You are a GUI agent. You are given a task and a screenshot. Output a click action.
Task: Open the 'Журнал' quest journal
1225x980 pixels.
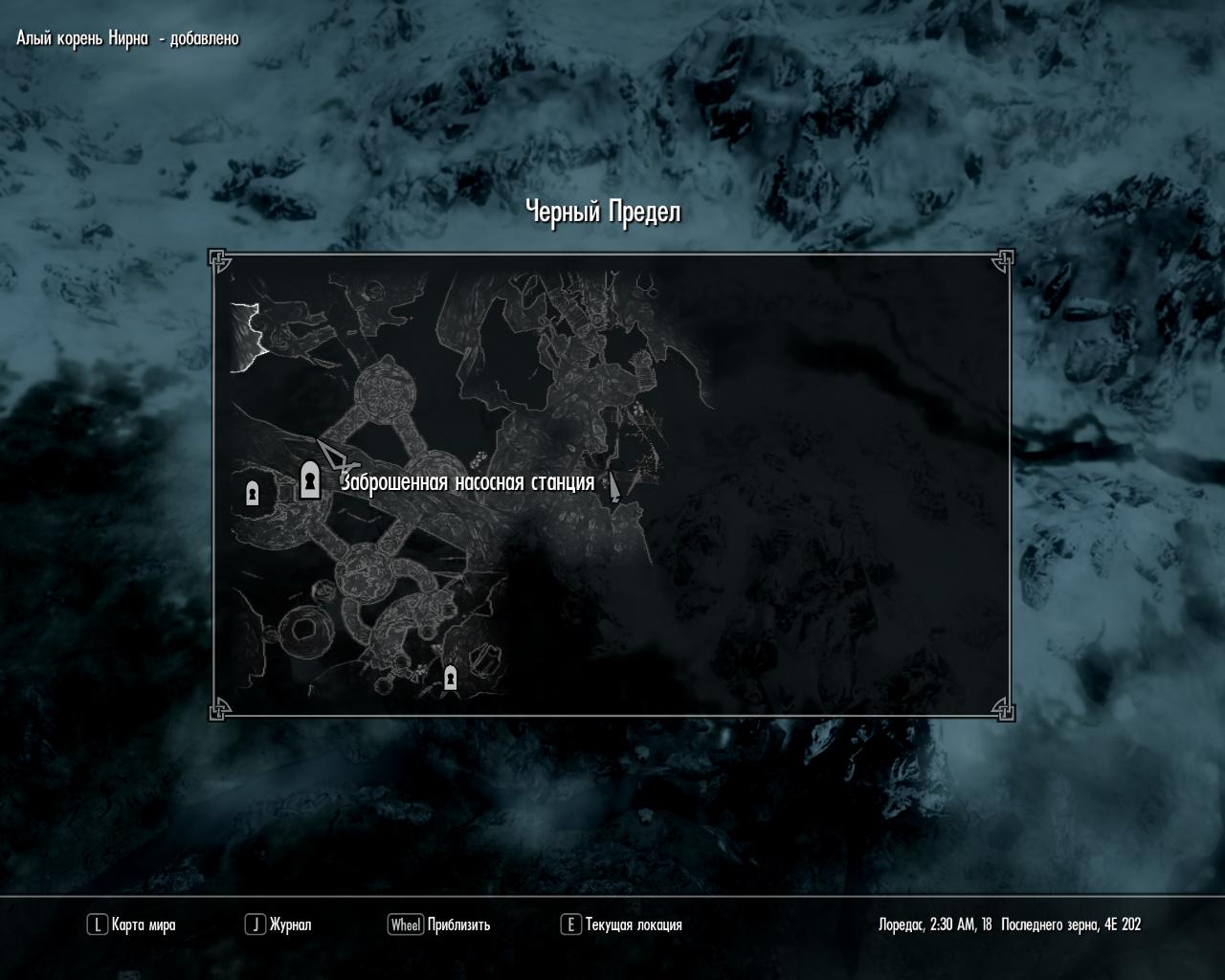(x=278, y=924)
